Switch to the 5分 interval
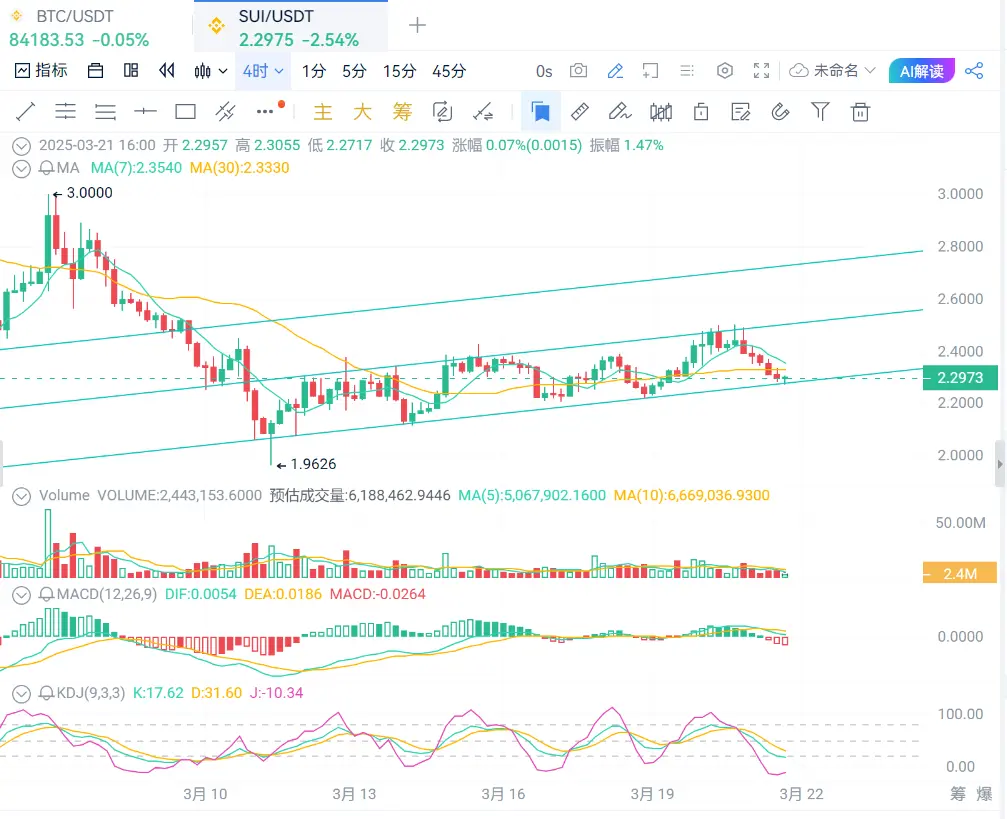This screenshot has width=1007, height=819. 354,71
